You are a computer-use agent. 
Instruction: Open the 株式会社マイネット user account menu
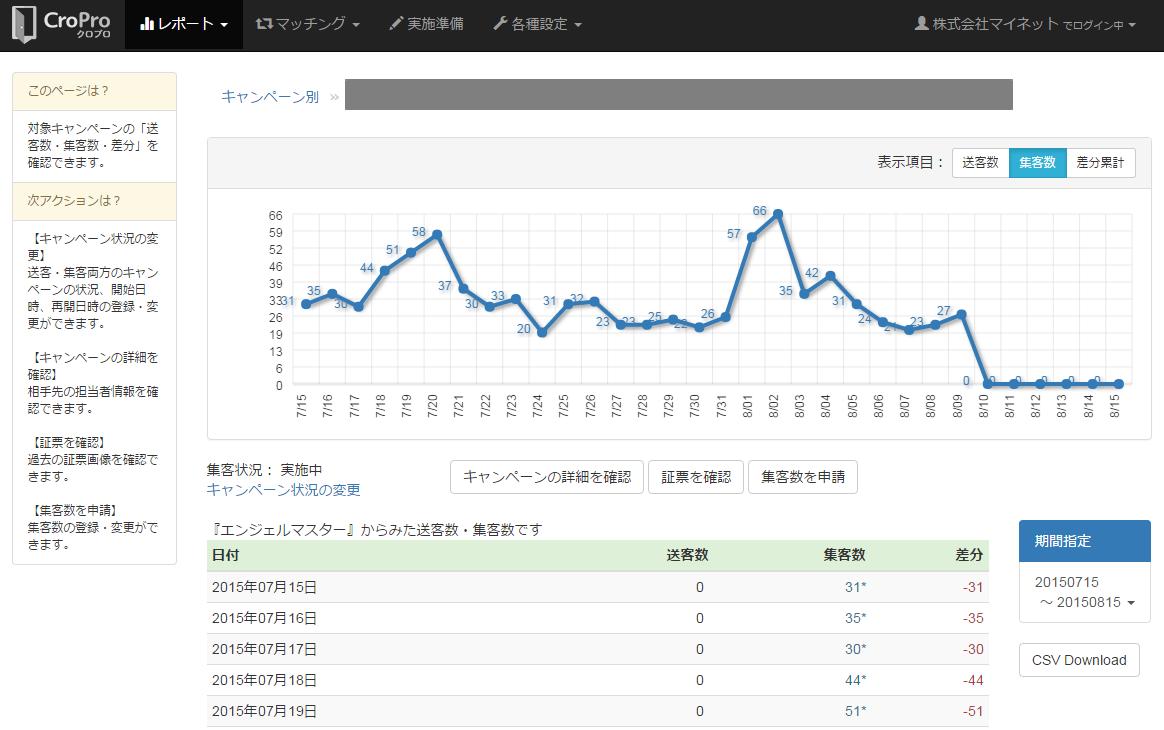[x=1025, y=24]
